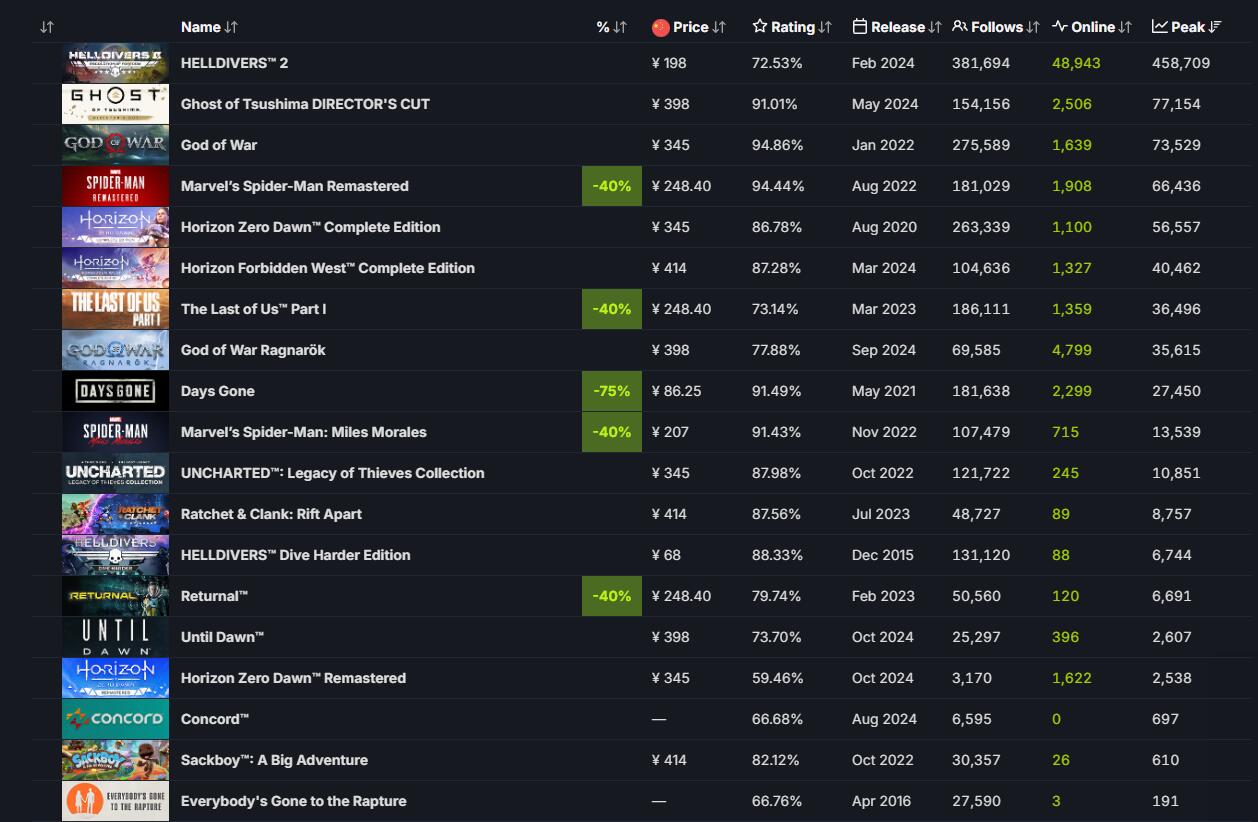Select Everybody's Gone to the Rapture
This screenshot has height=822, width=1258.
pos(293,801)
